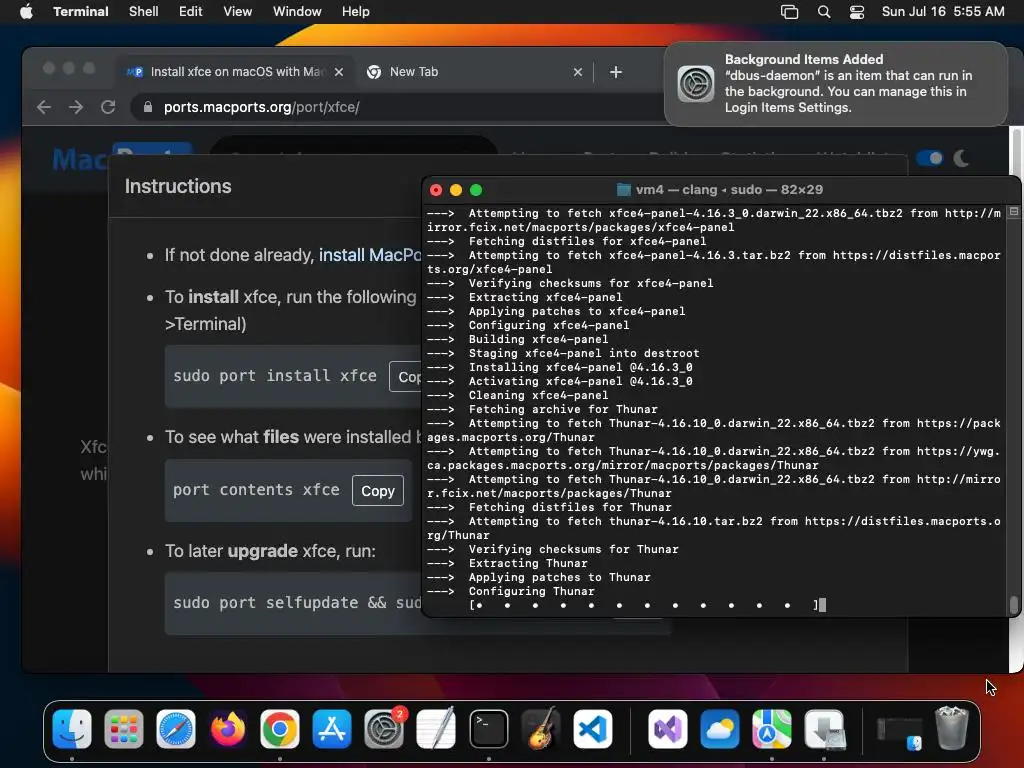Launch Firefox from the Dock
The width and height of the screenshot is (1024, 768).
click(x=228, y=729)
